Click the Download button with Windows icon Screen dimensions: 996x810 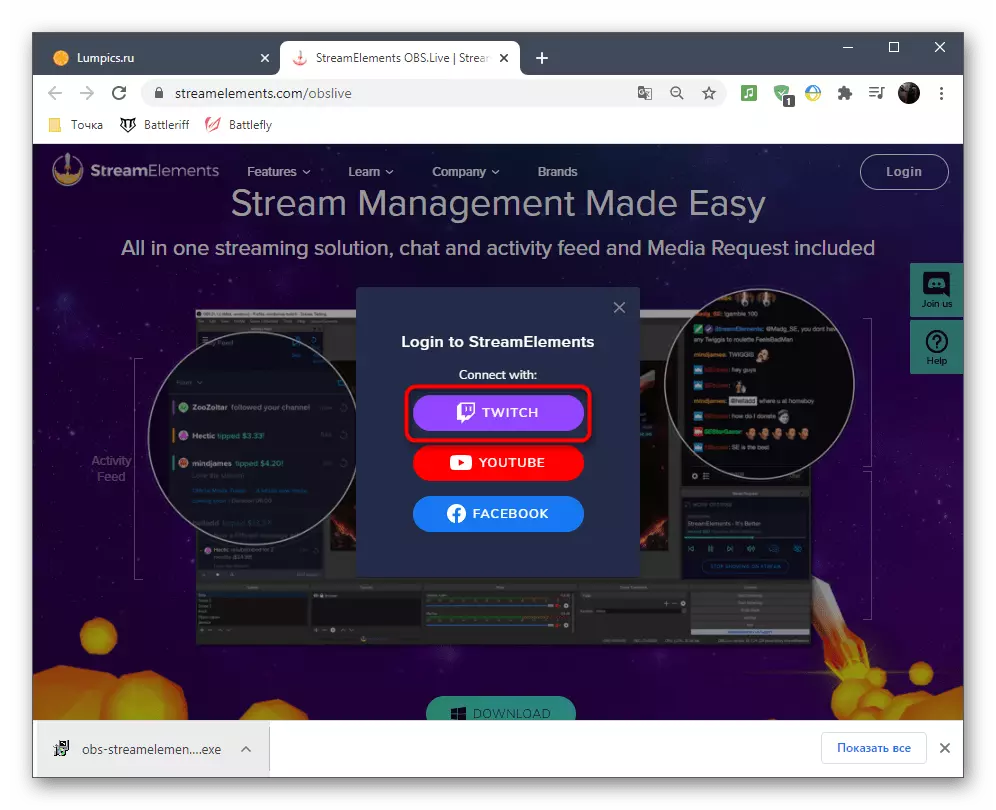501,709
